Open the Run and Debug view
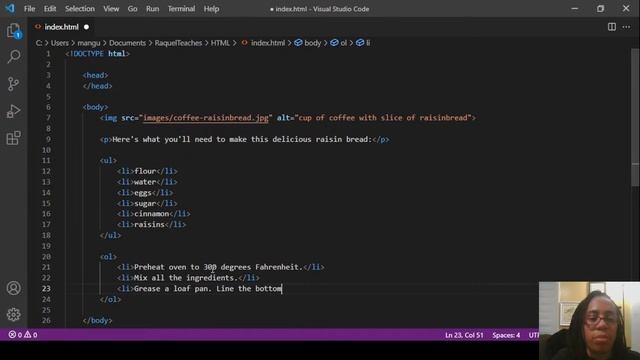The image size is (640, 360). click(13, 111)
